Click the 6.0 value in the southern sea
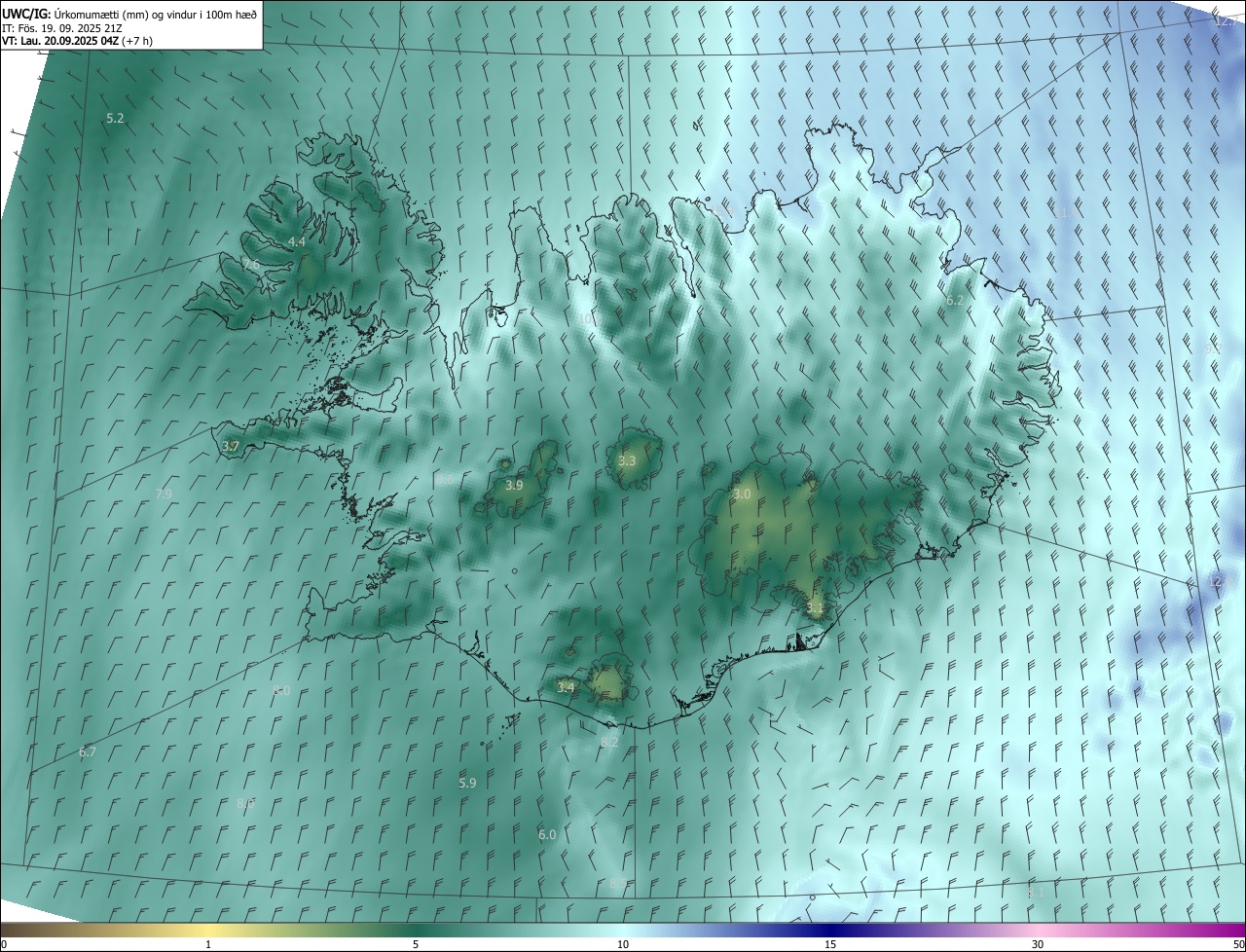Viewport: 1246px width, 952px height. [x=547, y=834]
